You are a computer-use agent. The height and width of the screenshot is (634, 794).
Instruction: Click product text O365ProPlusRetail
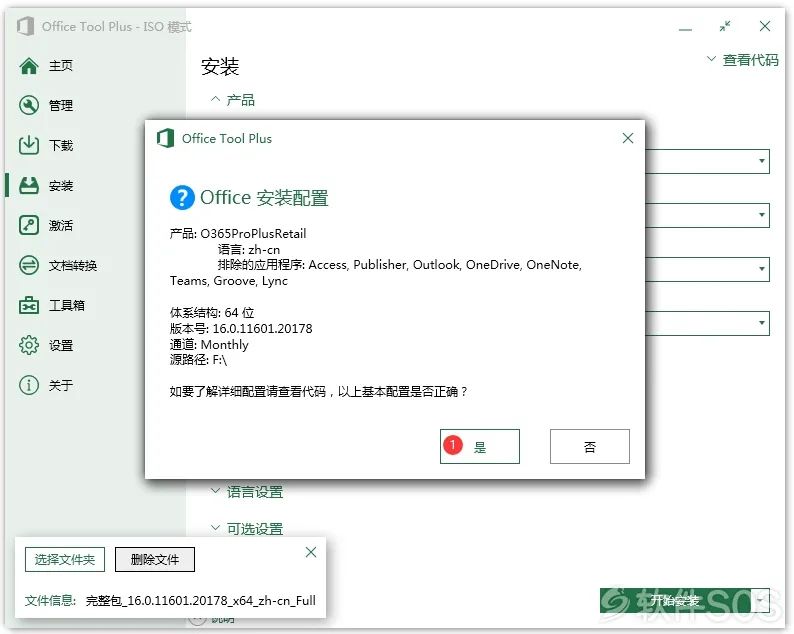(x=253, y=233)
